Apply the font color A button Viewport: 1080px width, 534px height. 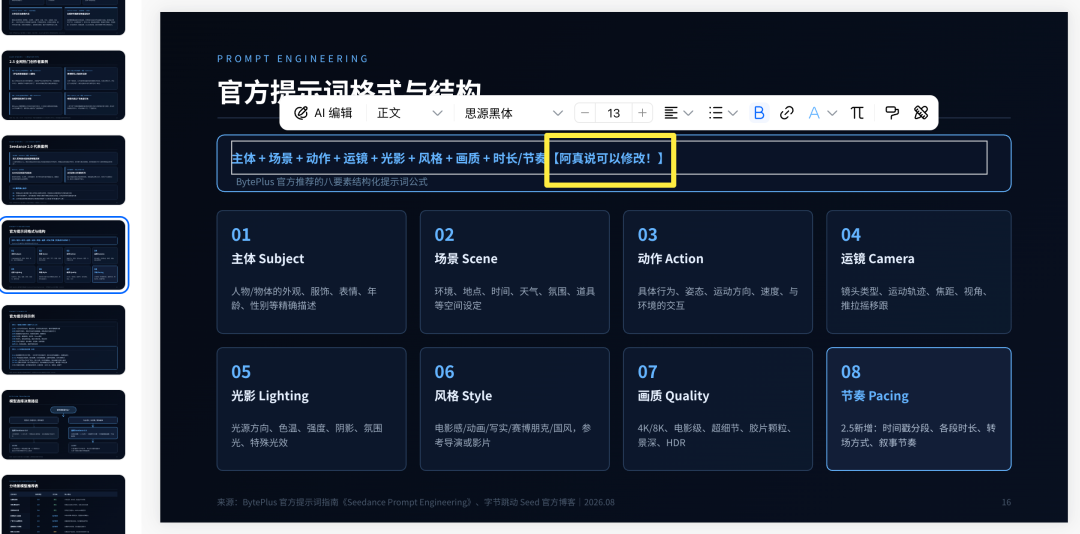(x=814, y=113)
